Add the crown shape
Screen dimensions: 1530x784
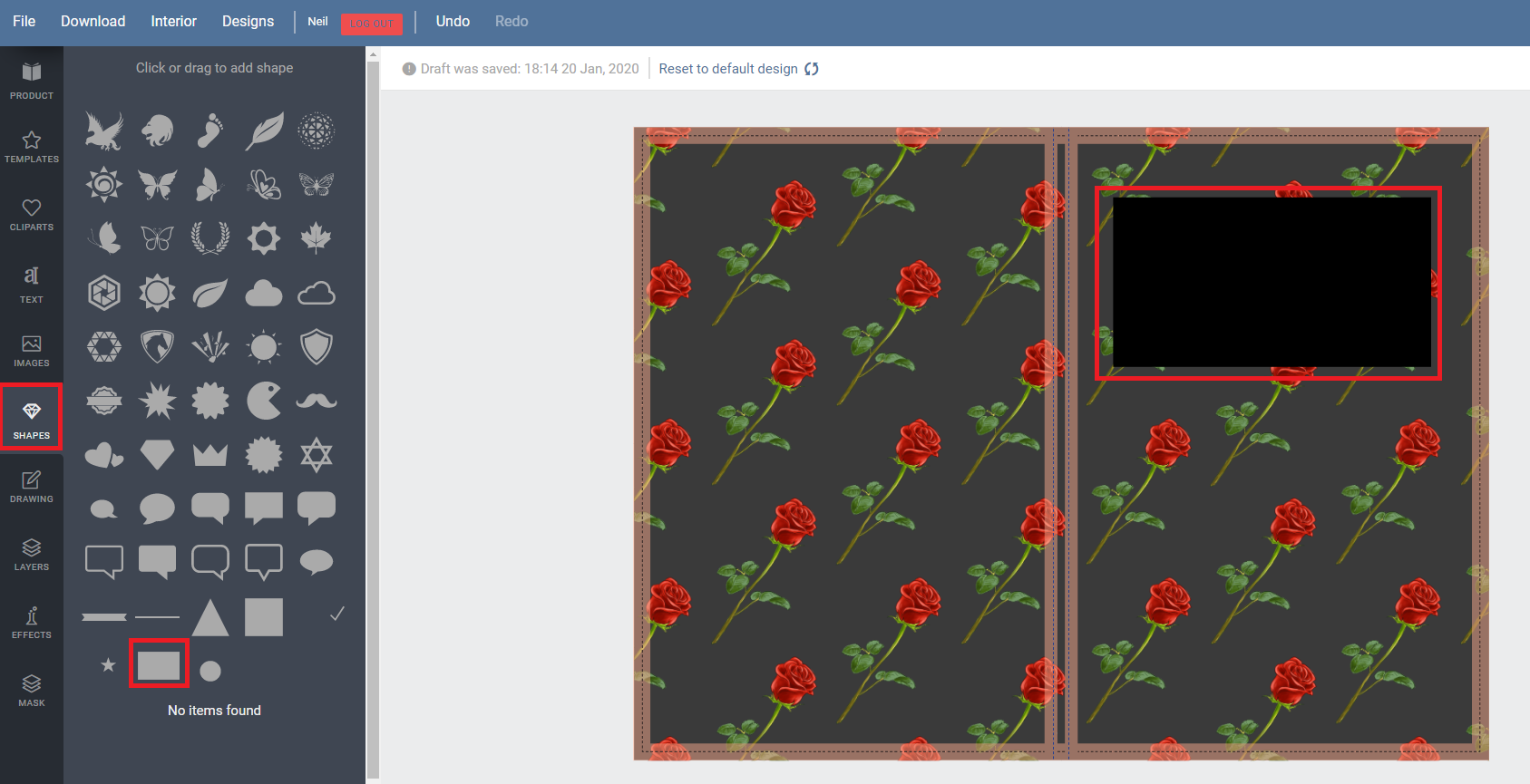[210, 454]
